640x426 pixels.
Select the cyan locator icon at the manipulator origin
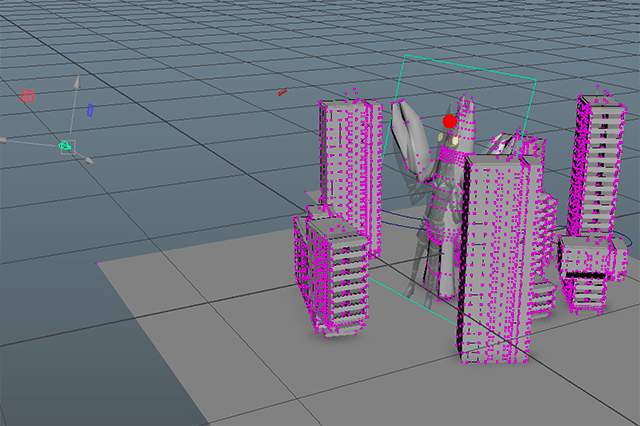click(x=66, y=147)
